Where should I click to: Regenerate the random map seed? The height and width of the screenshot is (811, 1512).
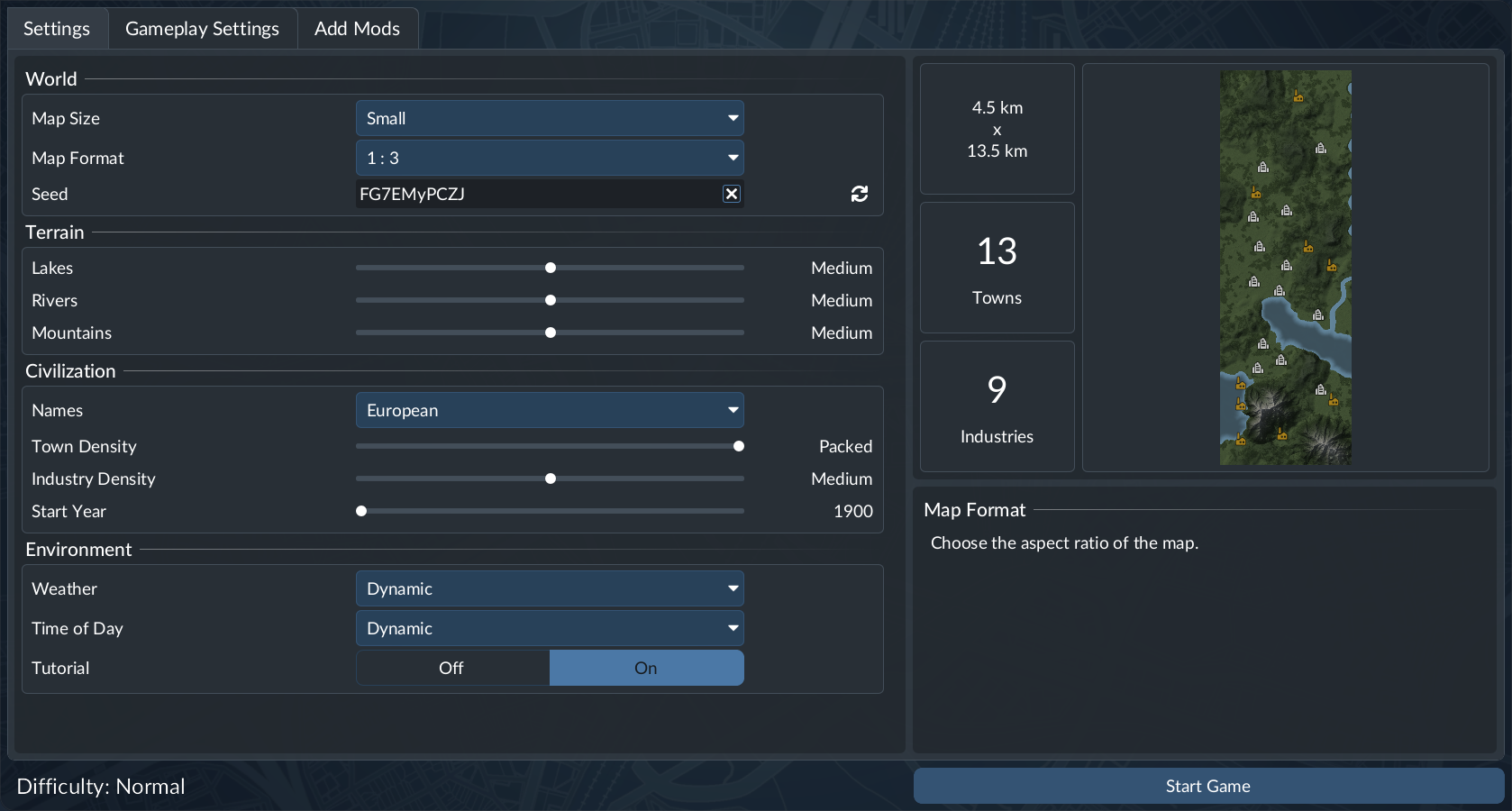point(860,194)
